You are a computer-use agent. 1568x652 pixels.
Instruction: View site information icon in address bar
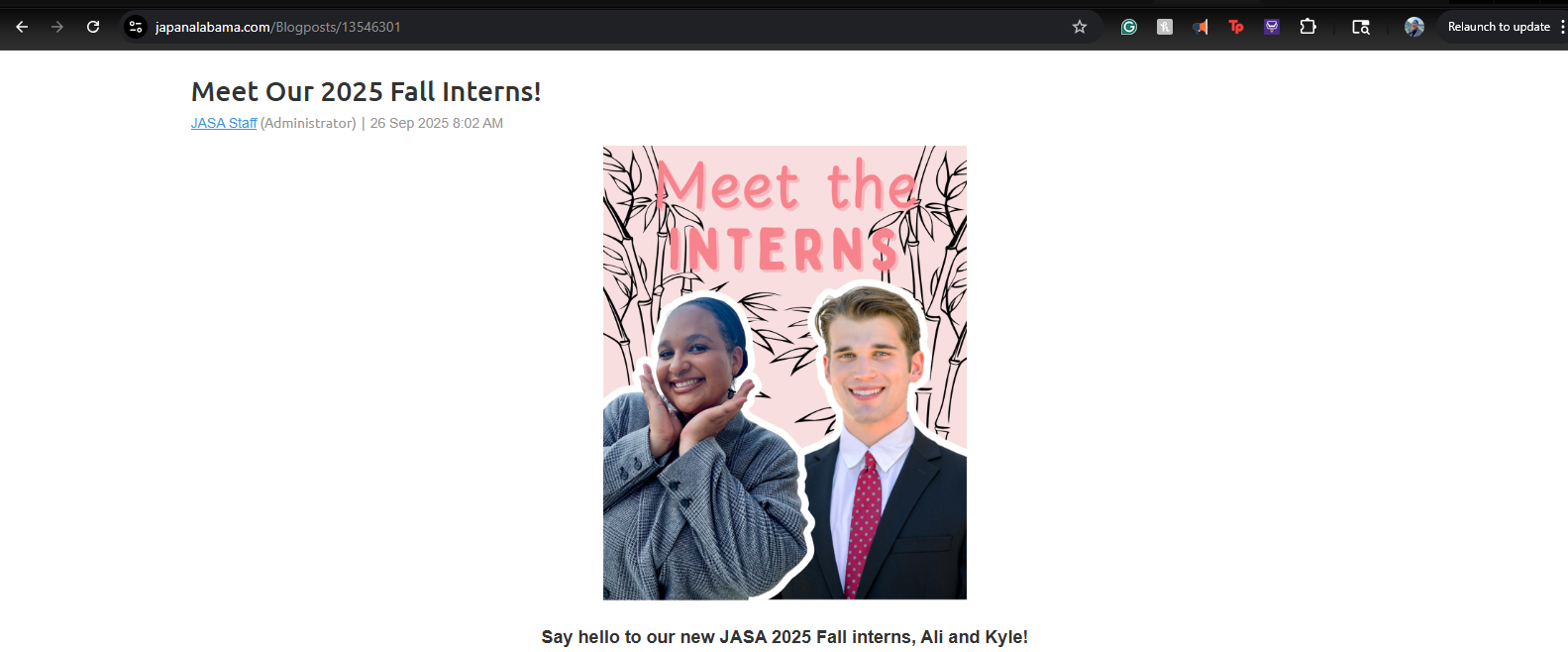(x=136, y=27)
